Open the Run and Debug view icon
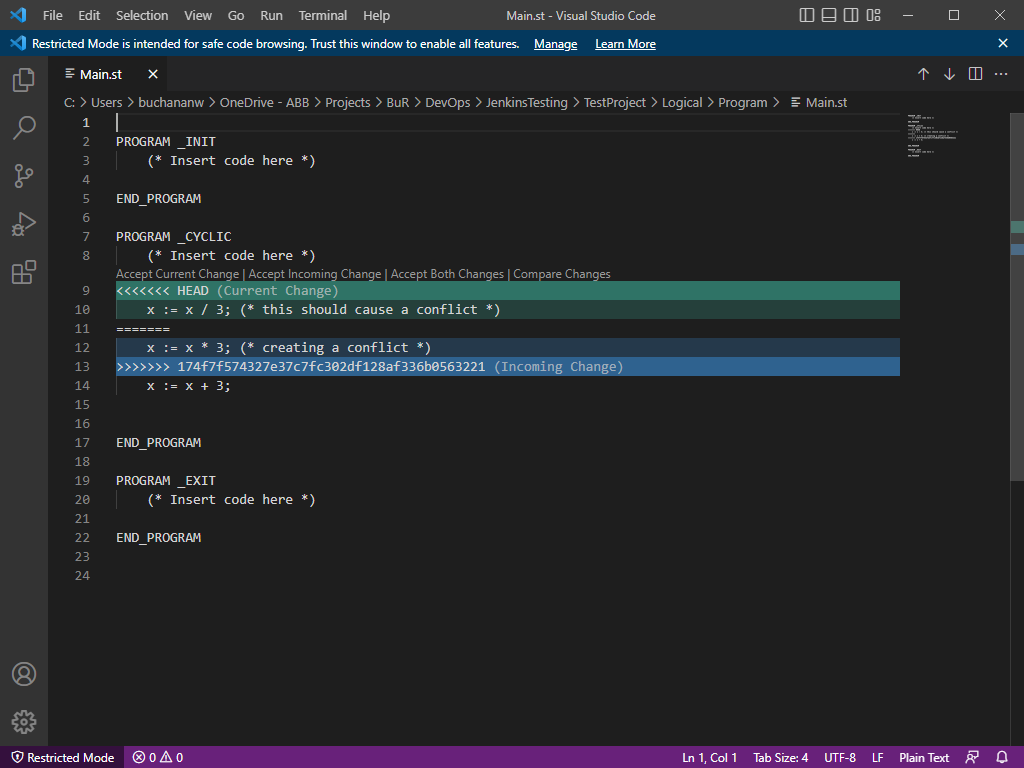Screen dimensions: 1024x768 24,224
